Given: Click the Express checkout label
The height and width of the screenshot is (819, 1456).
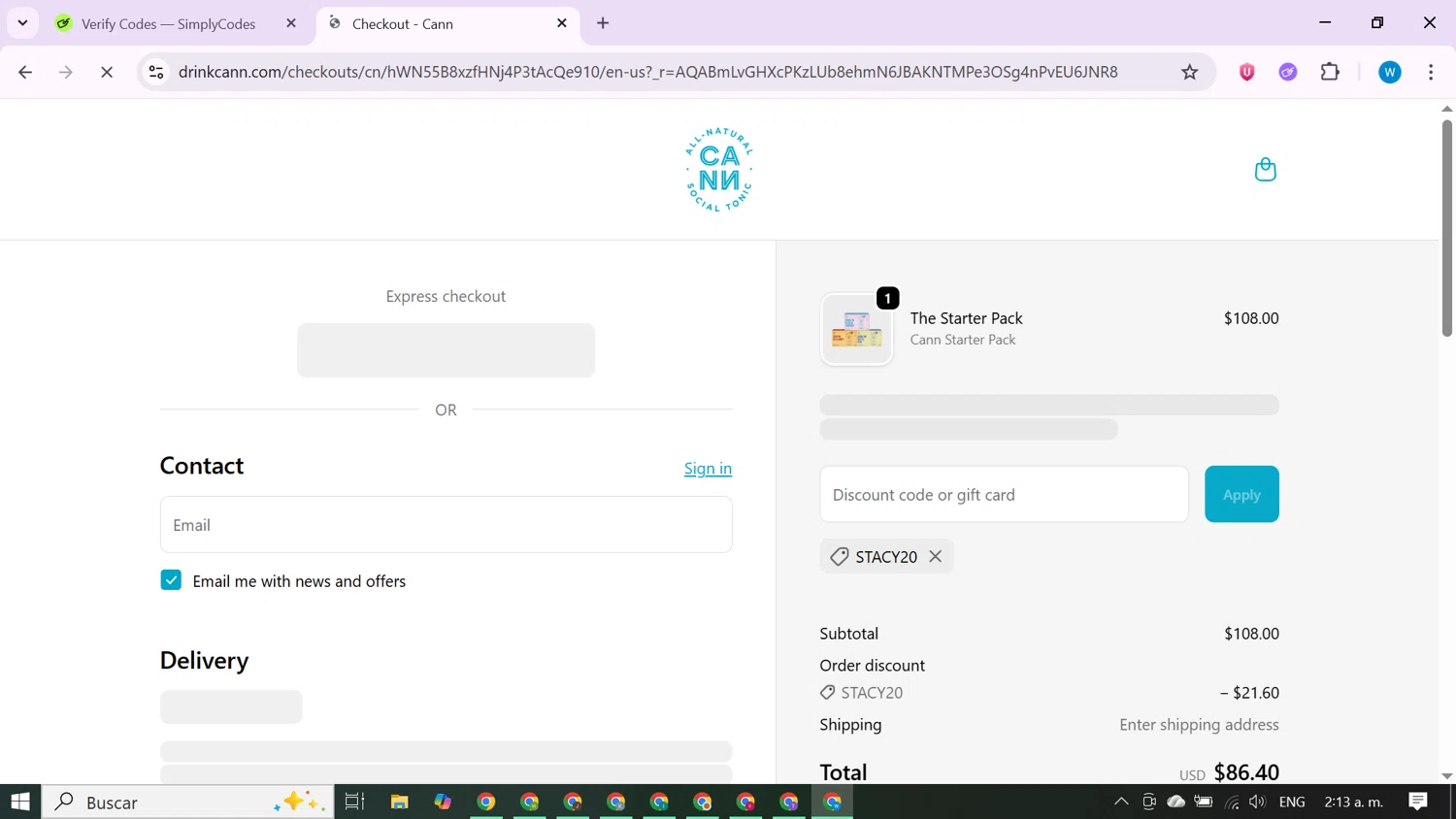Looking at the screenshot, I should tap(446, 296).
